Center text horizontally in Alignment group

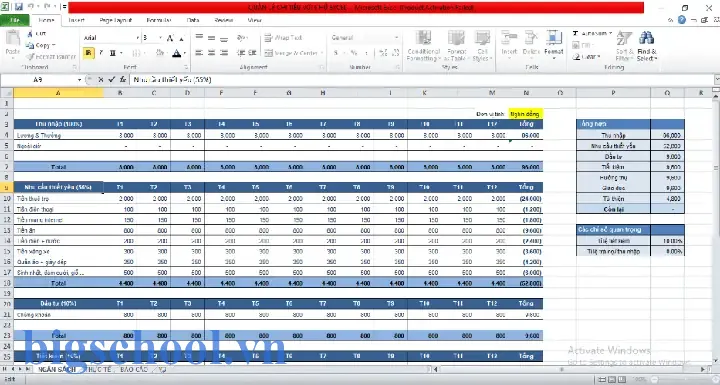click(x=211, y=53)
